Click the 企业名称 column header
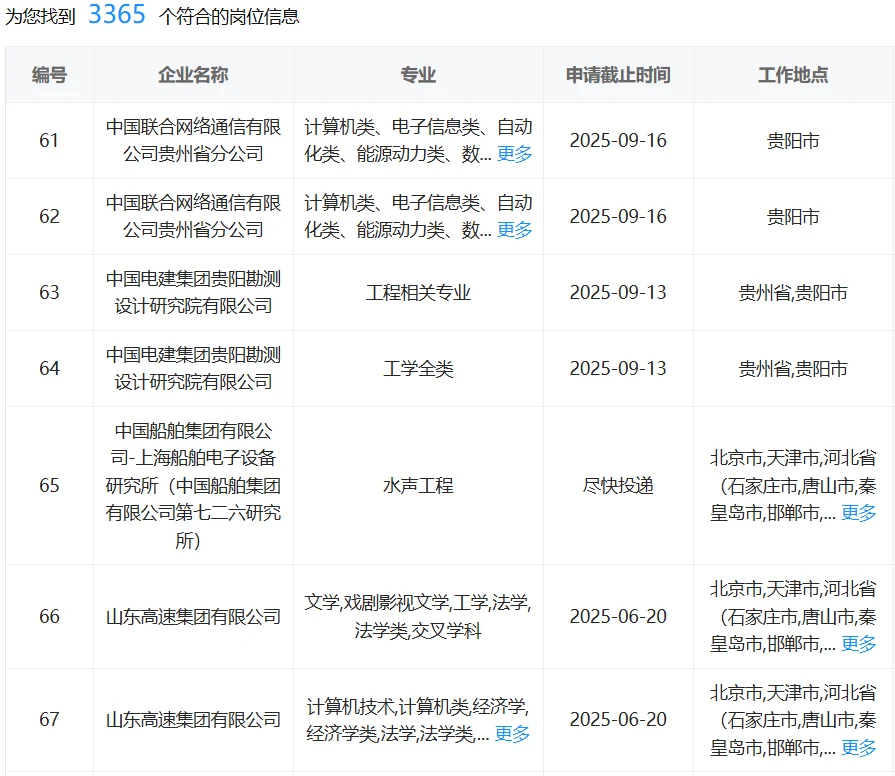 [x=194, y=74]
